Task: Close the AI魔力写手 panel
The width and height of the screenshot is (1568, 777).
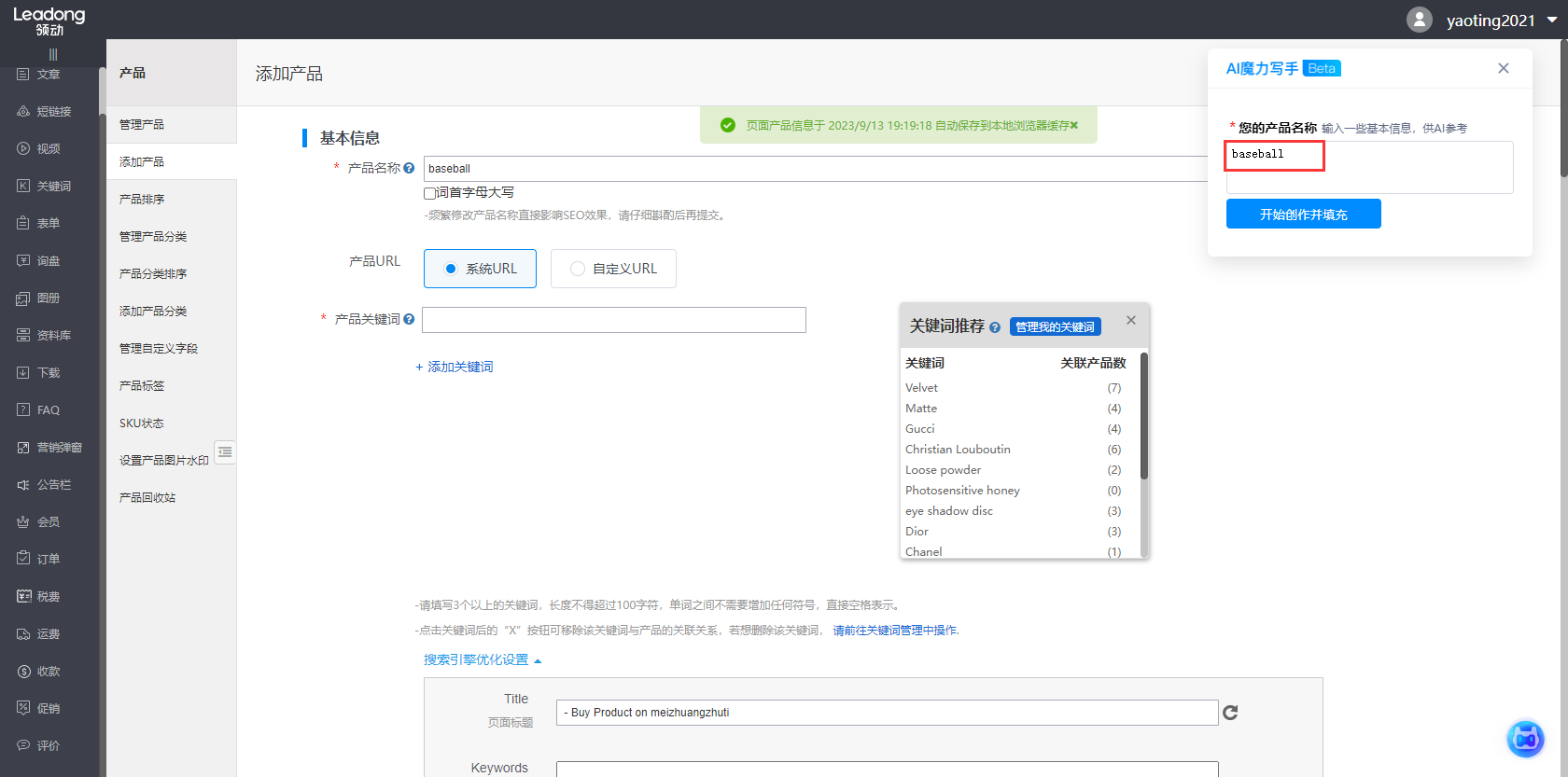Action: coord(1503,68)
